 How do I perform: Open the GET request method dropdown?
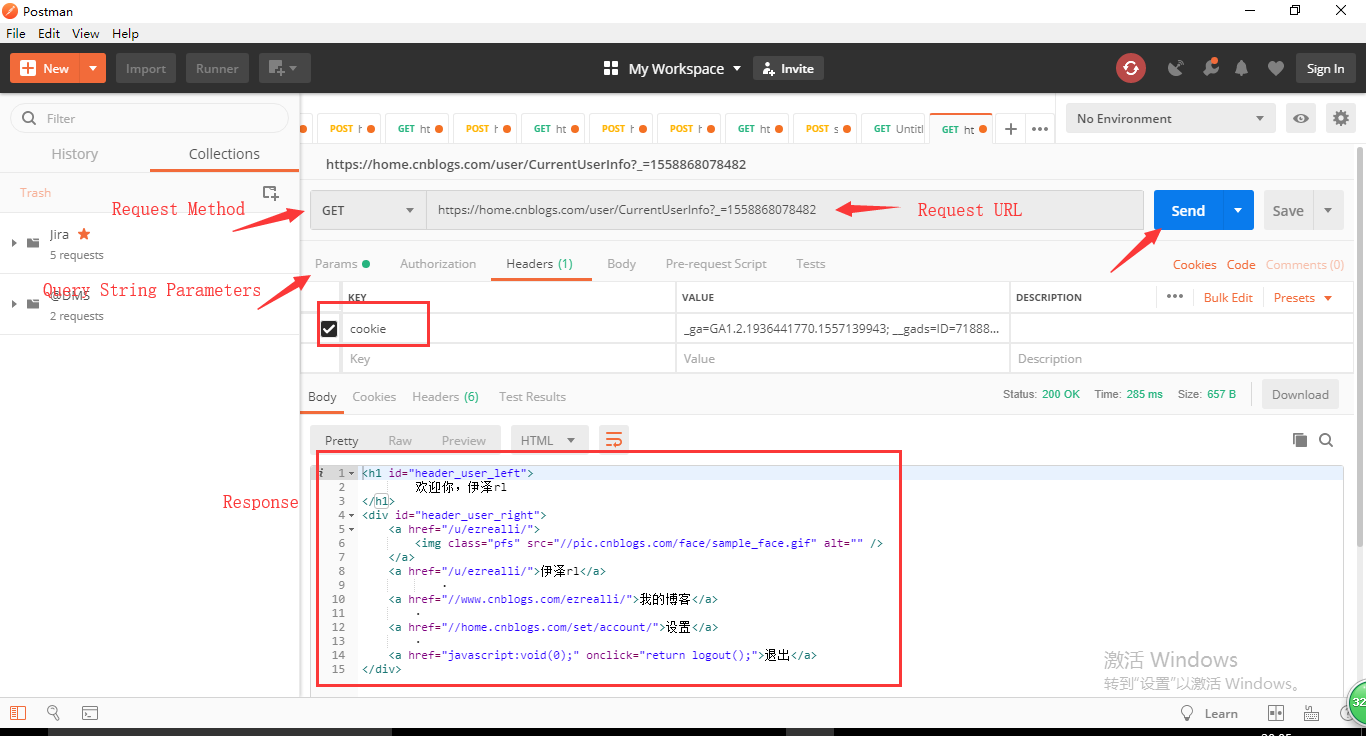click(368, 210)
